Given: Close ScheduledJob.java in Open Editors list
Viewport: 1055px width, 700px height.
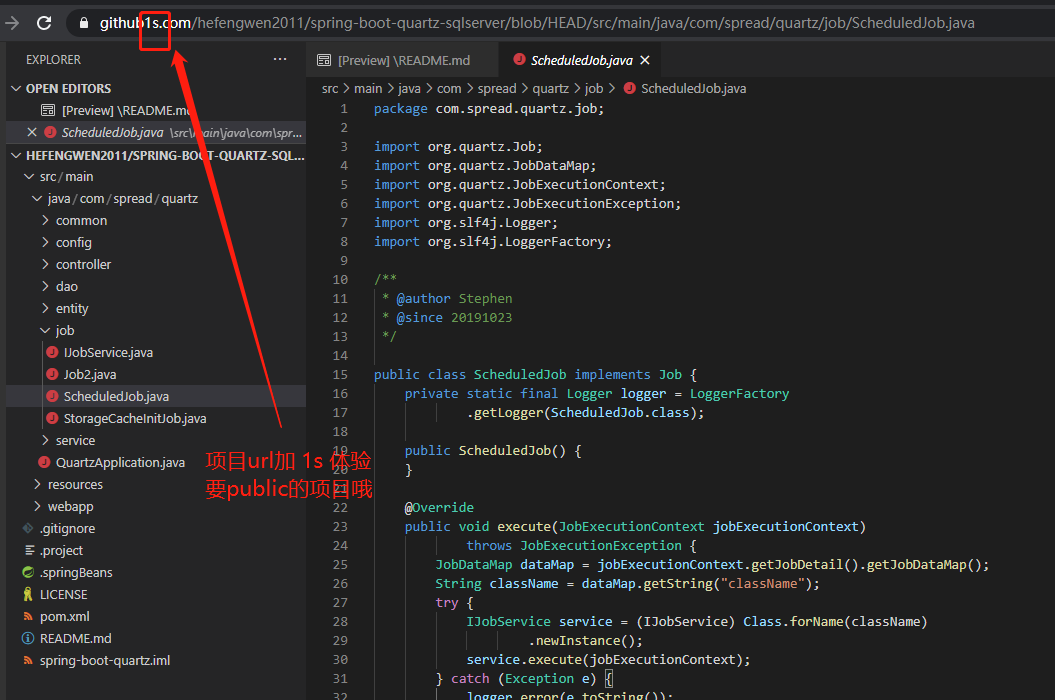Looking at the screenshot, I should tap(32, 132).
